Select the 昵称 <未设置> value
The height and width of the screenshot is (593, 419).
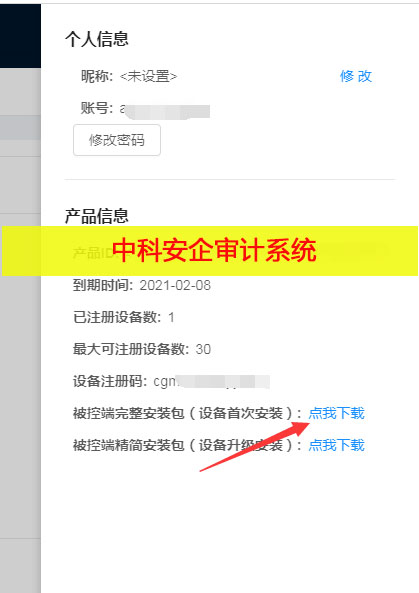pyautogui.click(x=148, y=76)
